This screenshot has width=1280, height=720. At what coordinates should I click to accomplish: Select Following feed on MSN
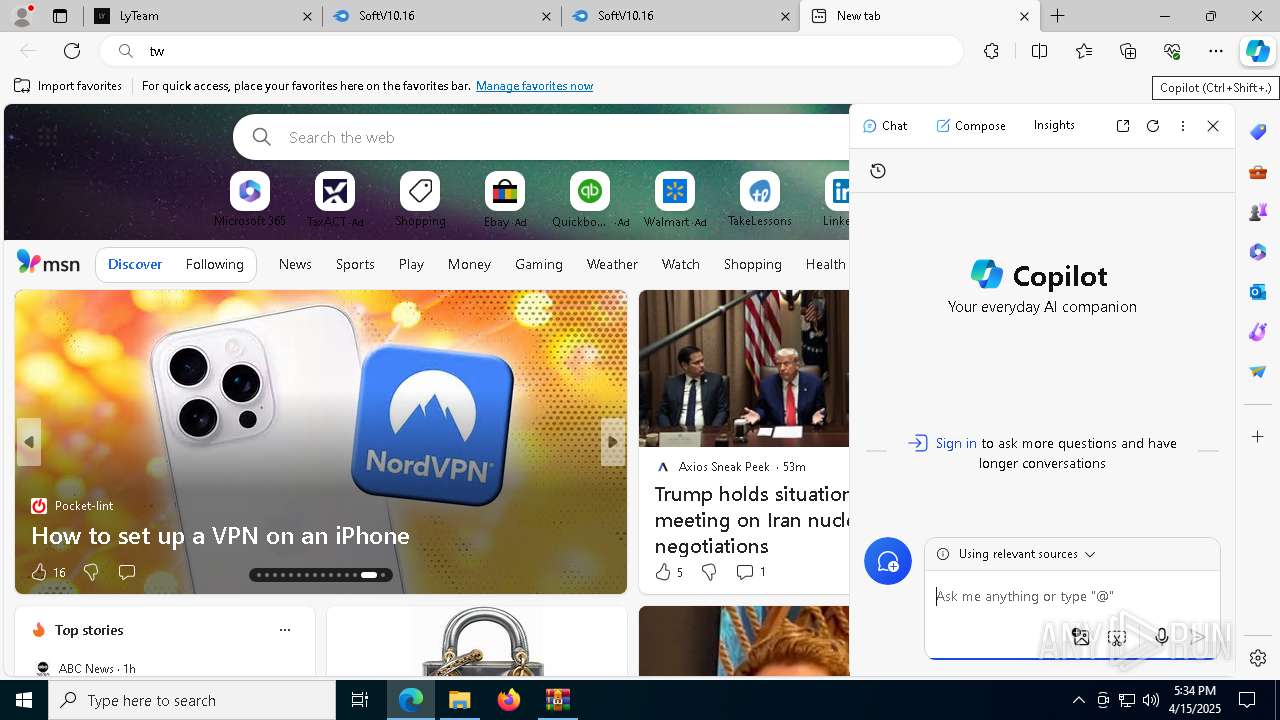pyautogui.click(x=215, y=264)
